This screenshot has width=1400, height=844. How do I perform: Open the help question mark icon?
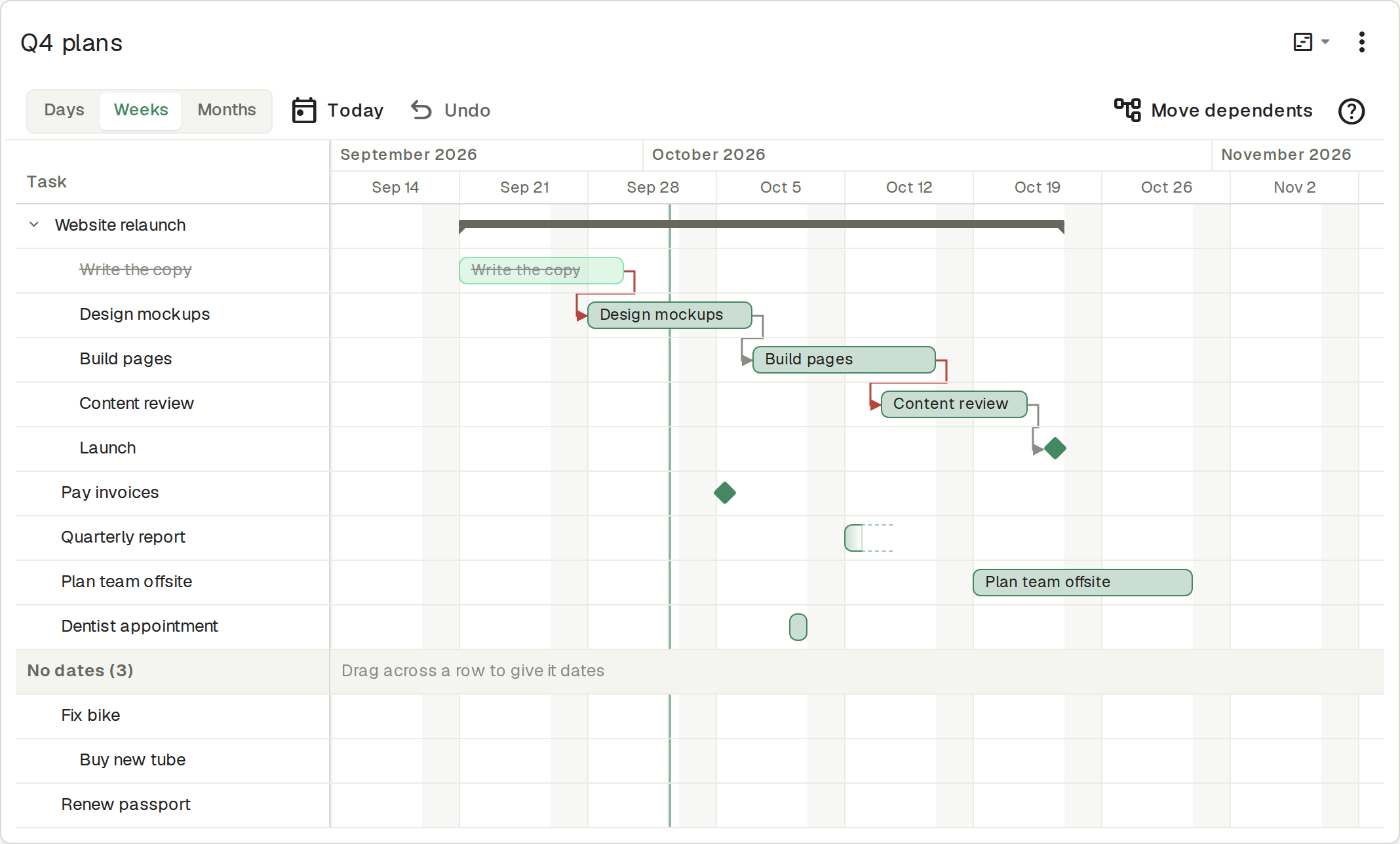(x=1351, y=111)
